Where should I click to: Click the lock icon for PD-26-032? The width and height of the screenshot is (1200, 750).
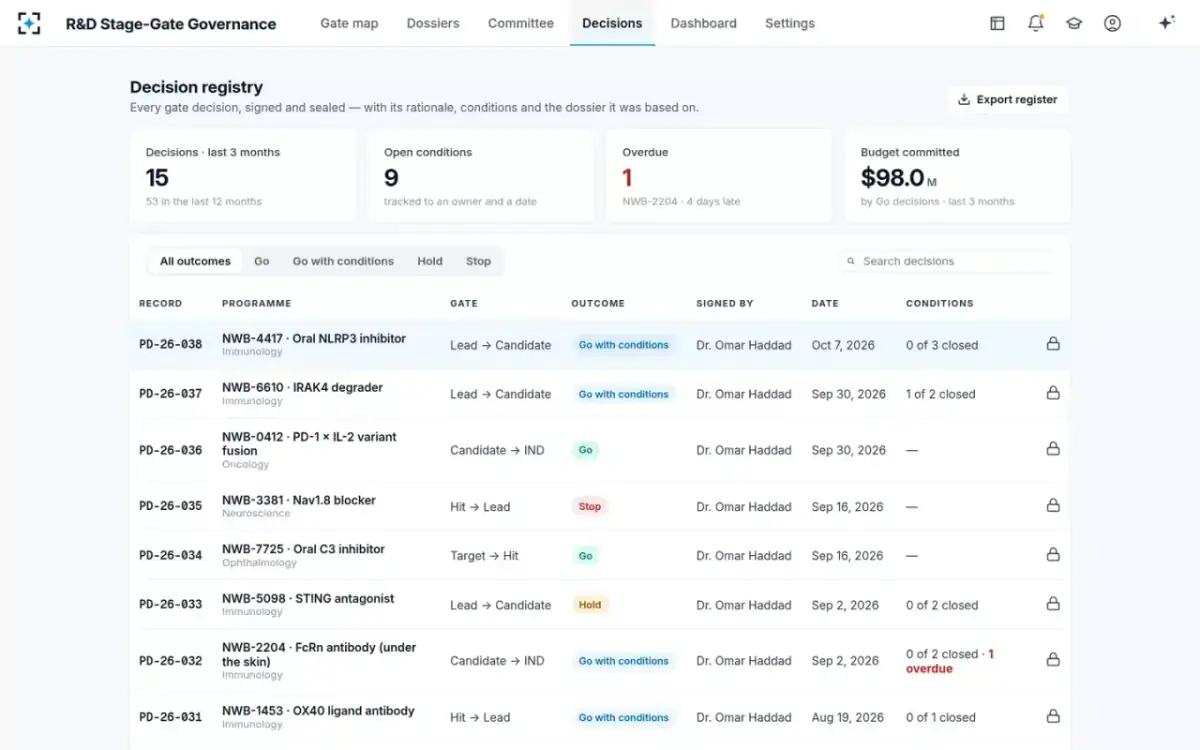point(1053,660)
